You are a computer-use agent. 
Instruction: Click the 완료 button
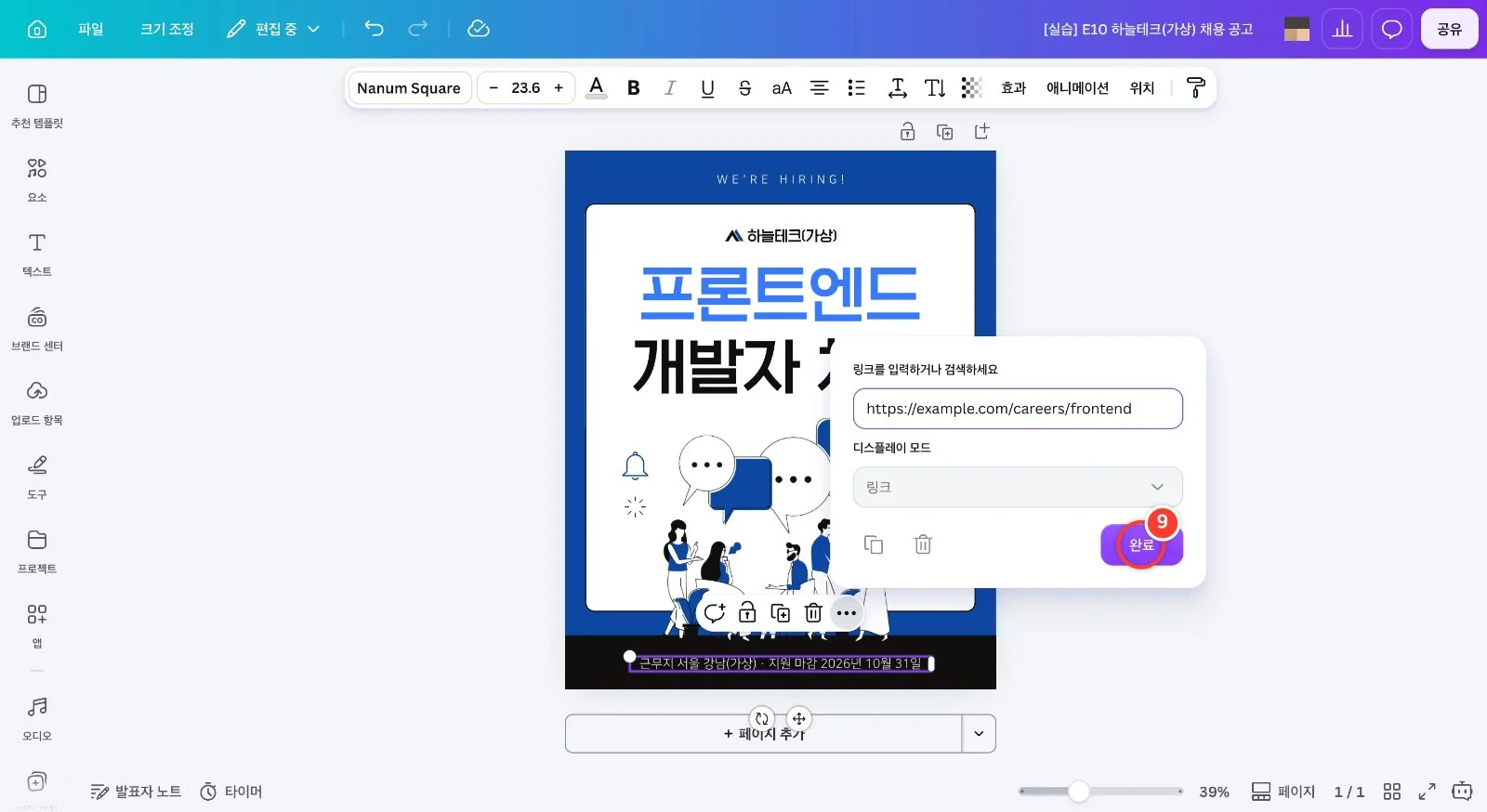[x=1141, y=544]
